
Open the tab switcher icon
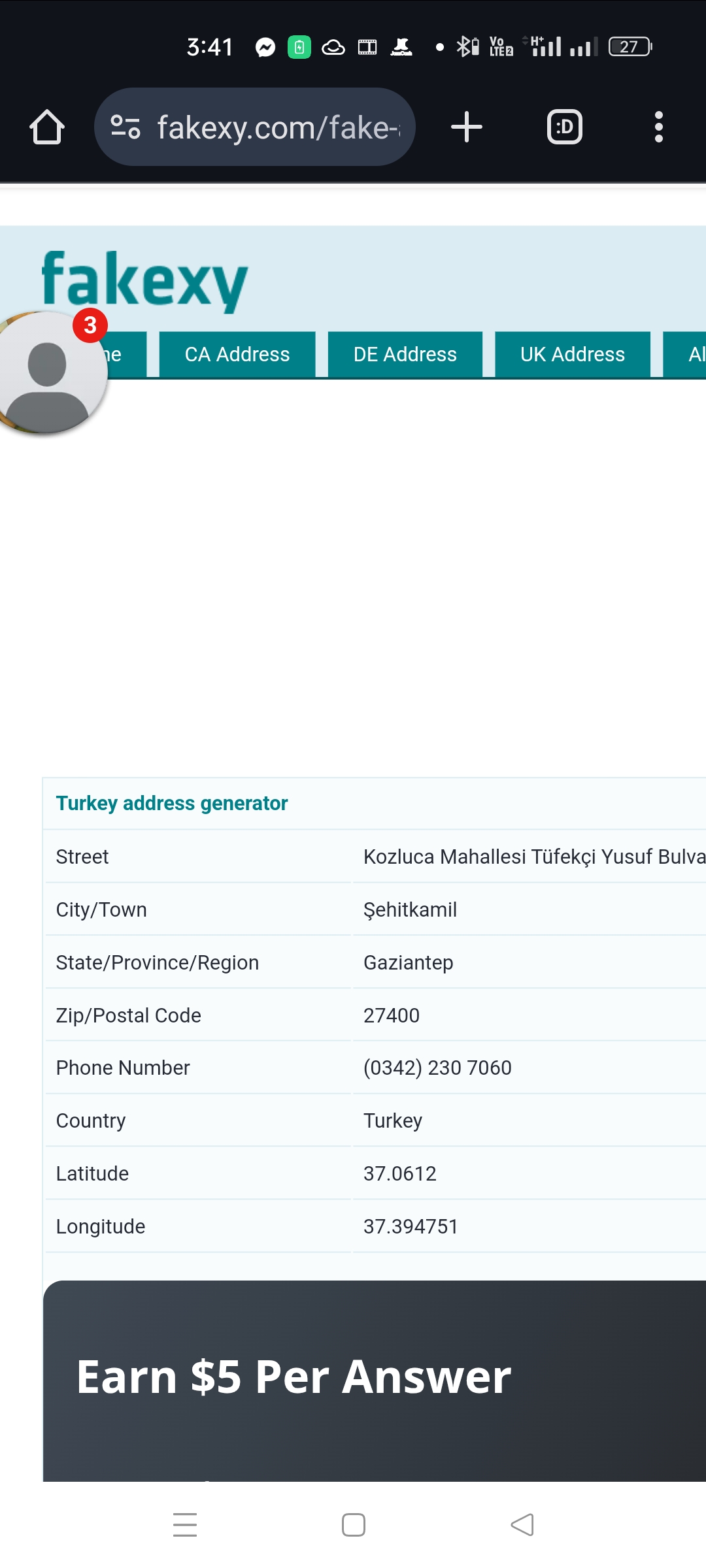pyautogui.click(x=564, y=127)
